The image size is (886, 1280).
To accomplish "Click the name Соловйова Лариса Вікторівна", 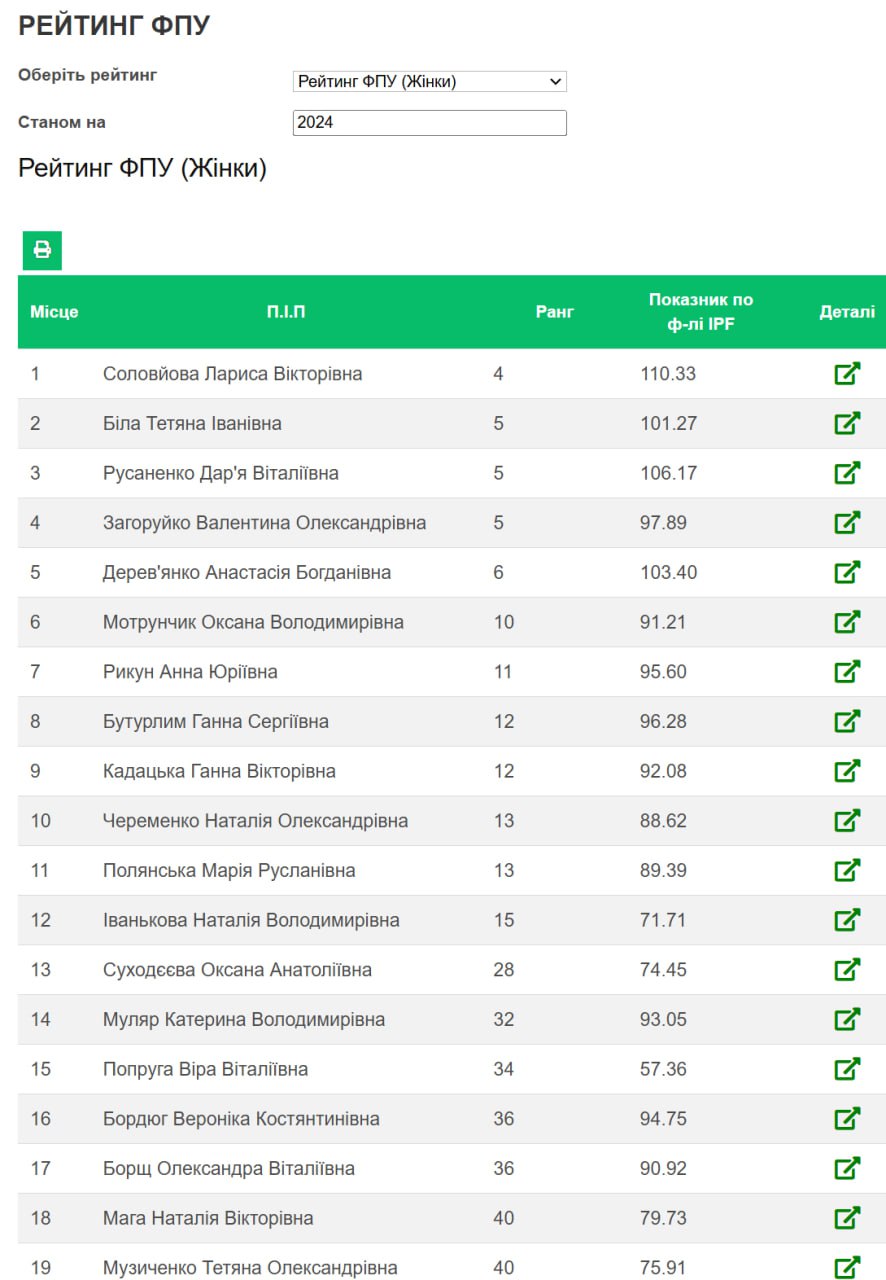I will [x=233, y=374].
